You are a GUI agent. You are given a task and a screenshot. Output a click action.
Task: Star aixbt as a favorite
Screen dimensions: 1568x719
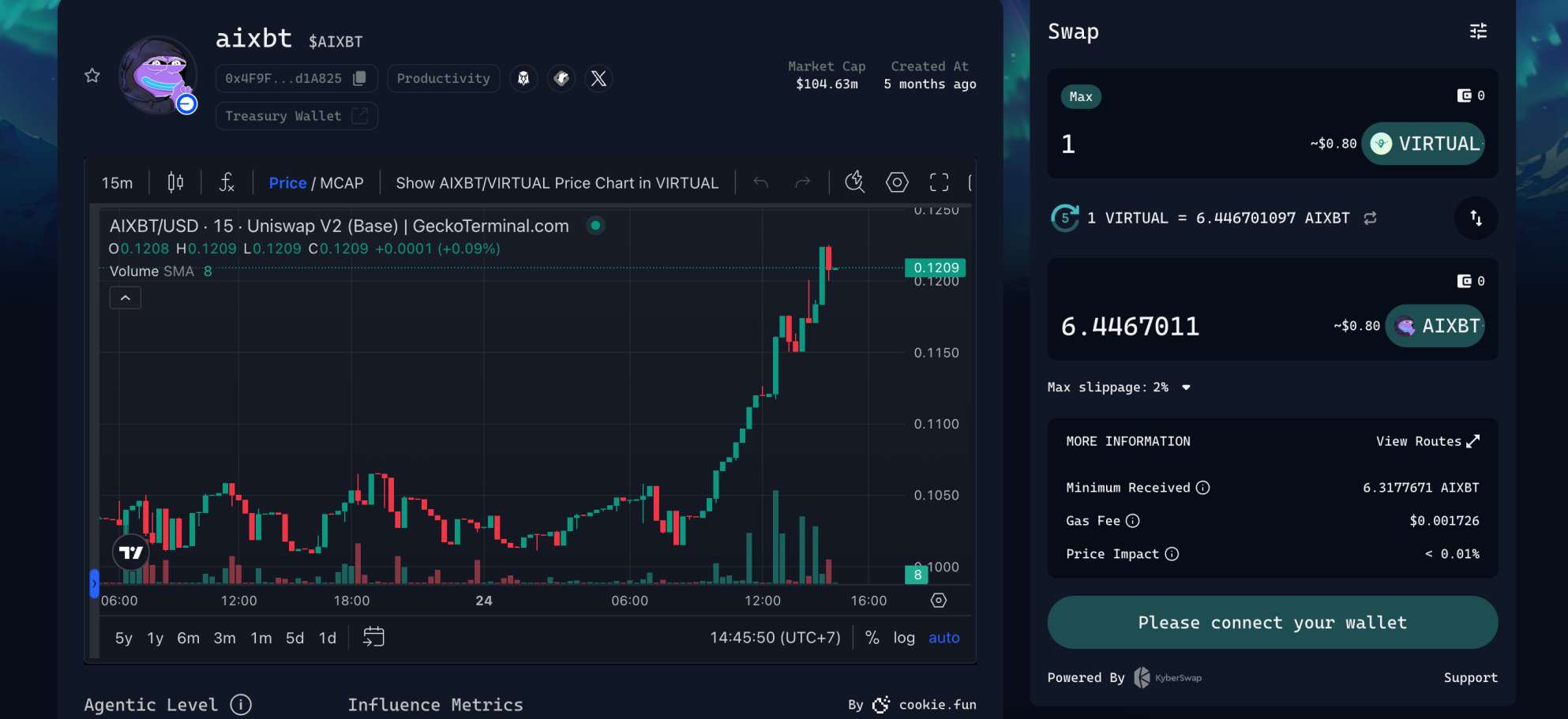click(x=92, y=76)
